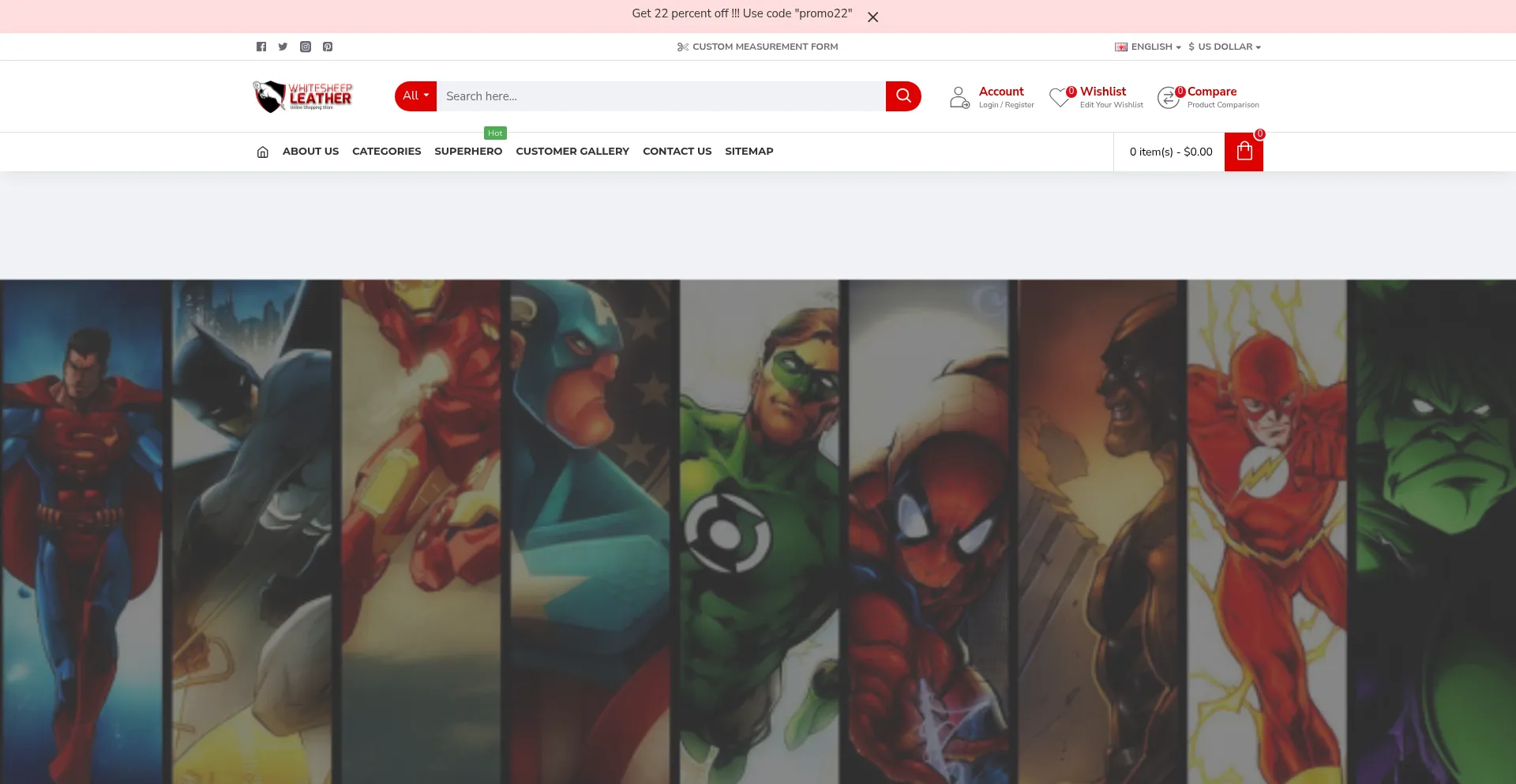This screenshot has height=784, width=1516.
Task: Close the promo22 announcement banner
Action: 872,17
